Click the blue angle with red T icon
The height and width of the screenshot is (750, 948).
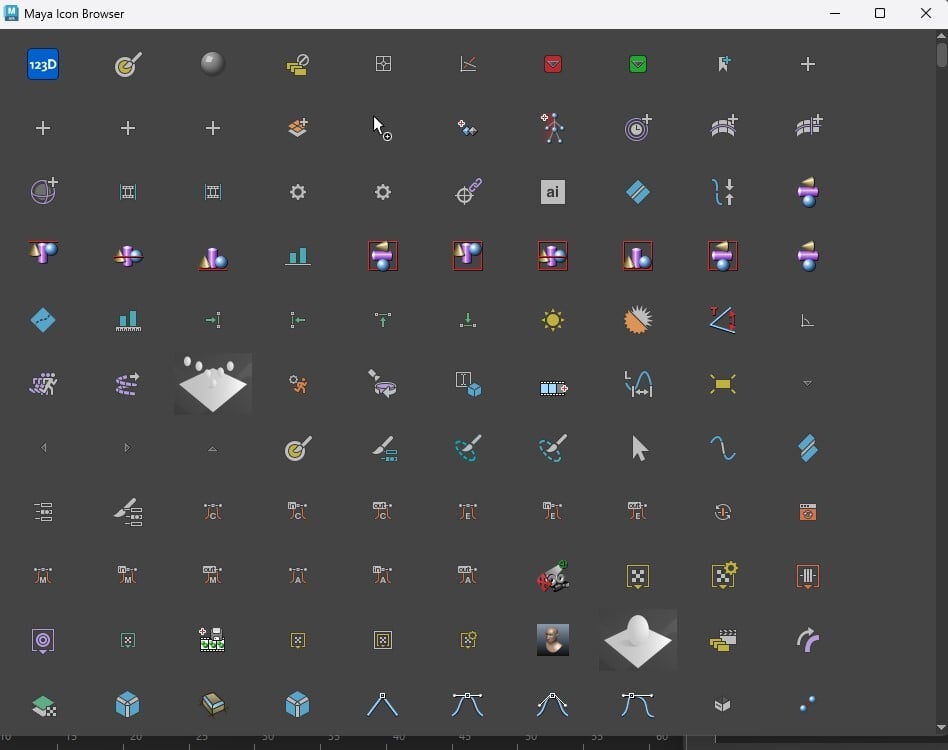pos(723,320)
